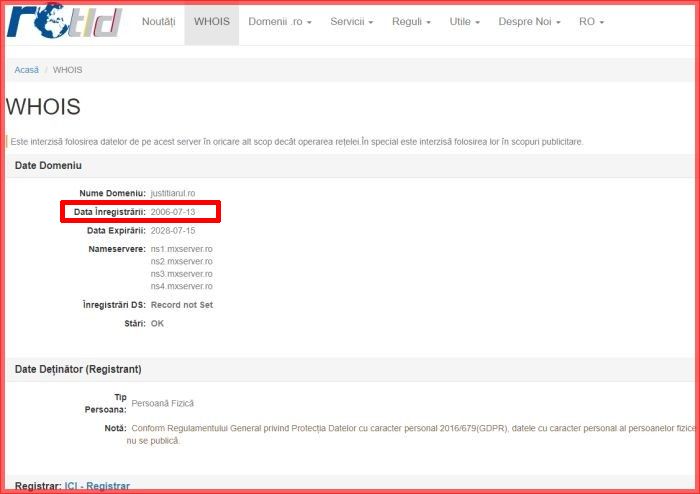Screen dimensions: 700x494
Task: Click the Înregistrări DS label
Action: (114, 305)
